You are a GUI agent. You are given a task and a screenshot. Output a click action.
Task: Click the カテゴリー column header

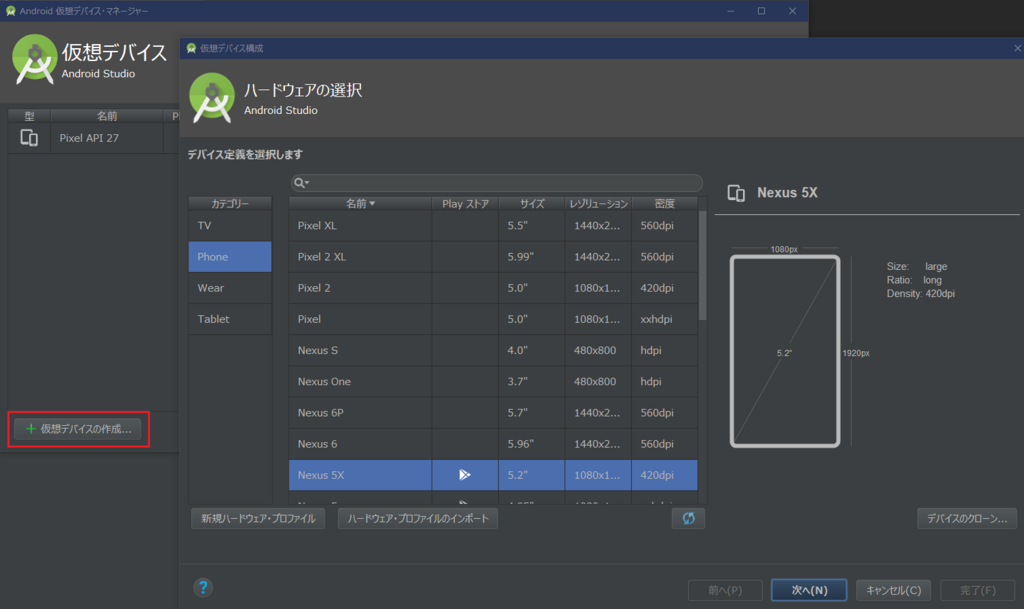click(x=230, y=204)
